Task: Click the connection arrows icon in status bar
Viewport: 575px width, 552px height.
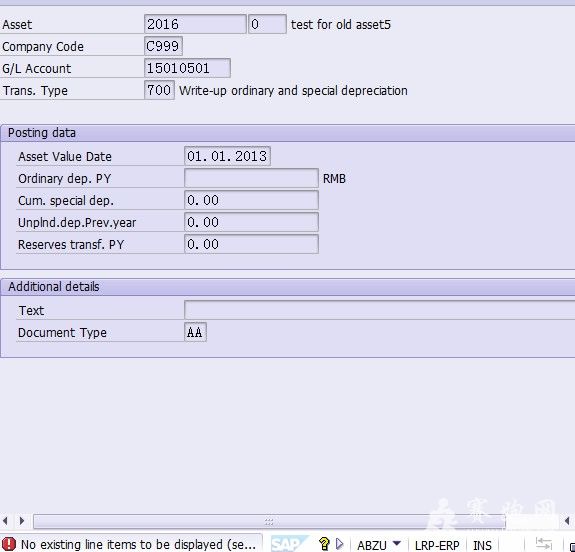Action: [544, 544]
